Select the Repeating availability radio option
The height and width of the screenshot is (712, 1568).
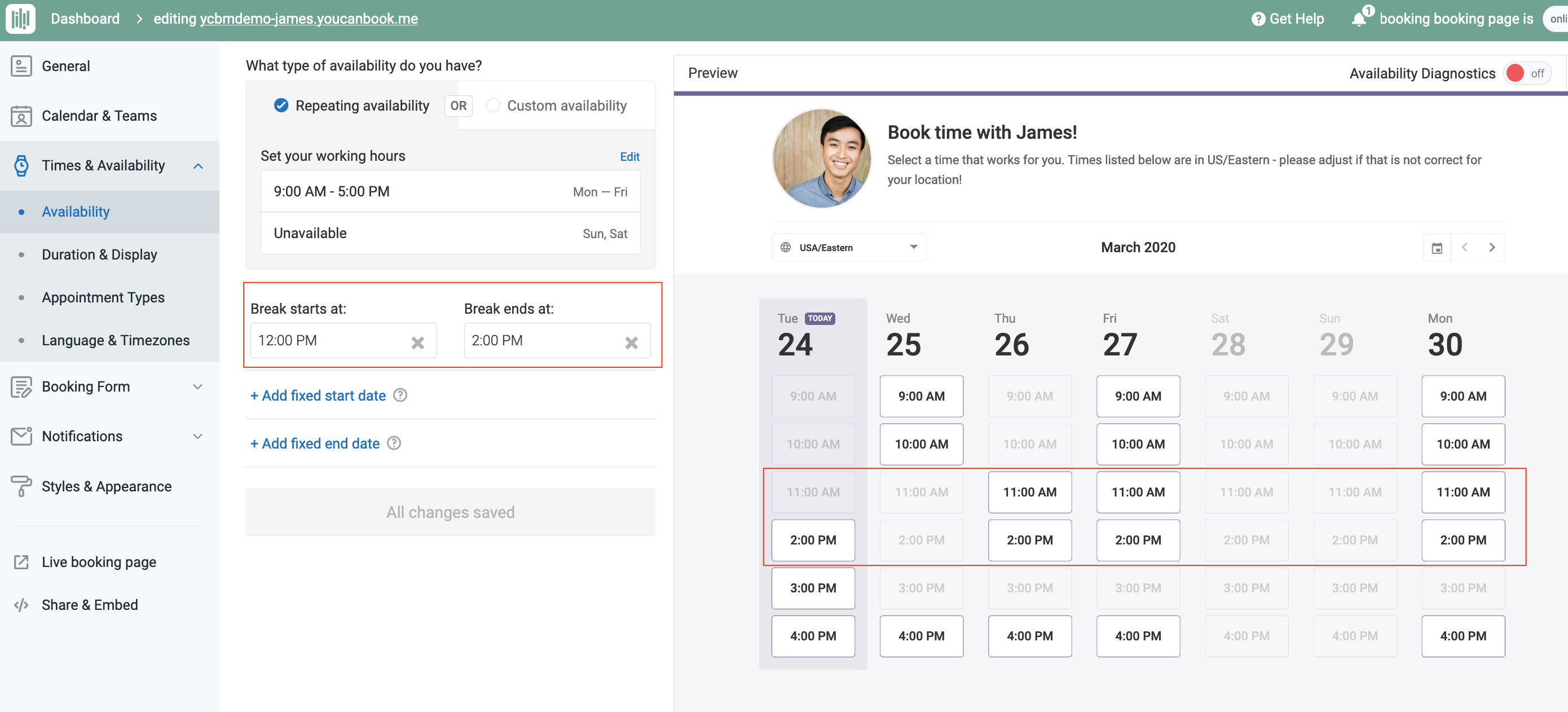[281, 106]
